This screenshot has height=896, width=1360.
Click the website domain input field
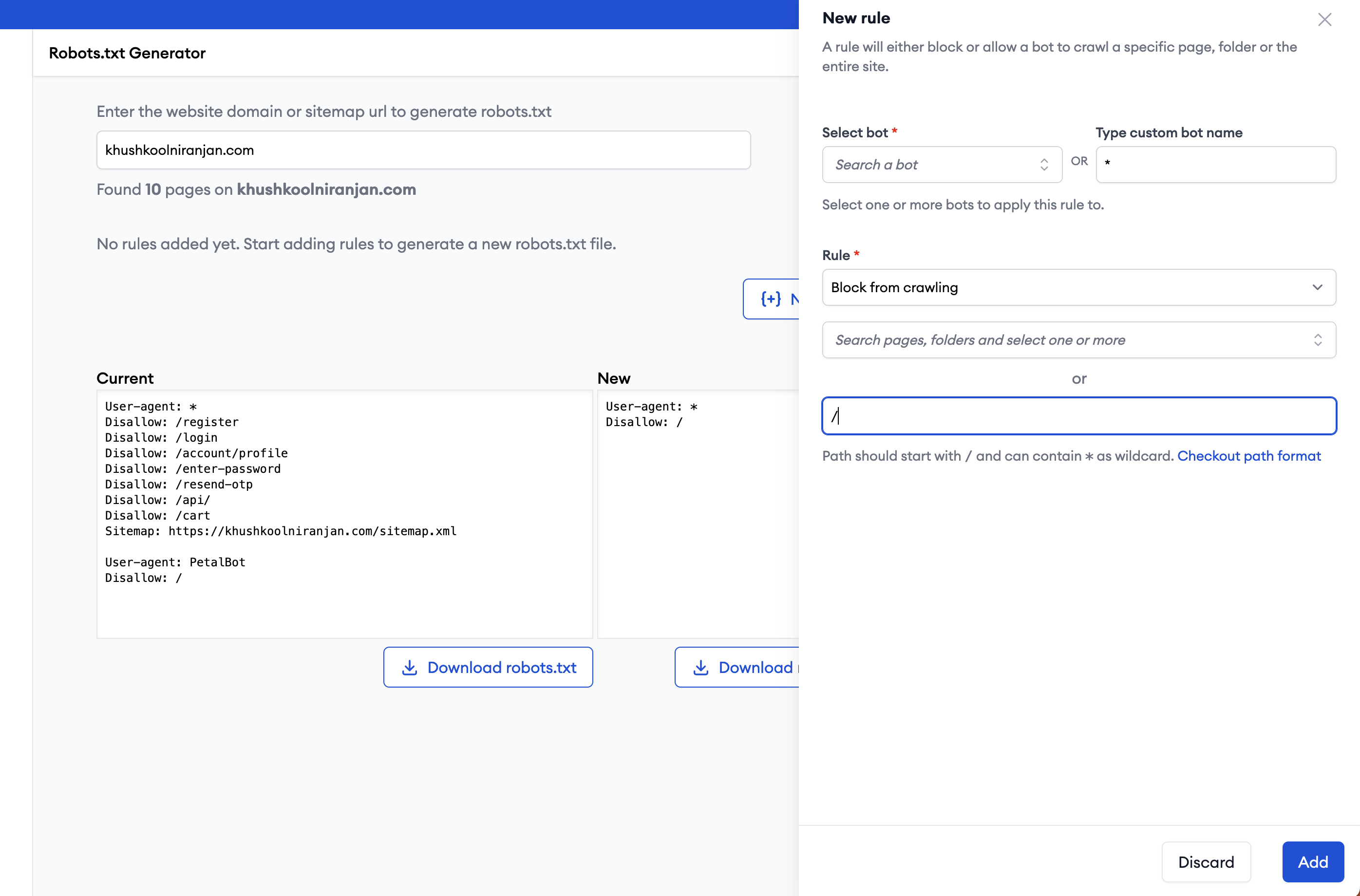[423, 150]
